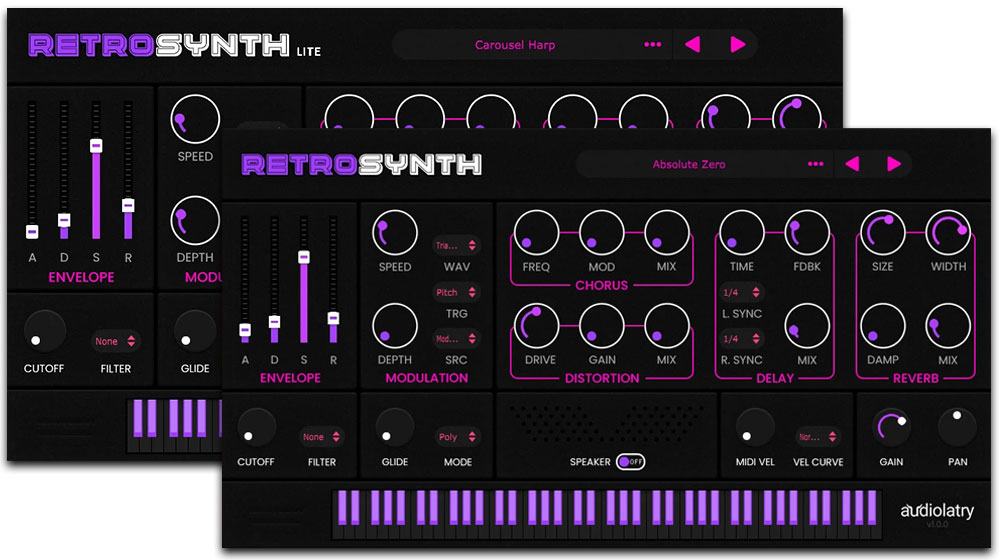
Task: Click the Chorus FREQ knob
Action: 536,233
